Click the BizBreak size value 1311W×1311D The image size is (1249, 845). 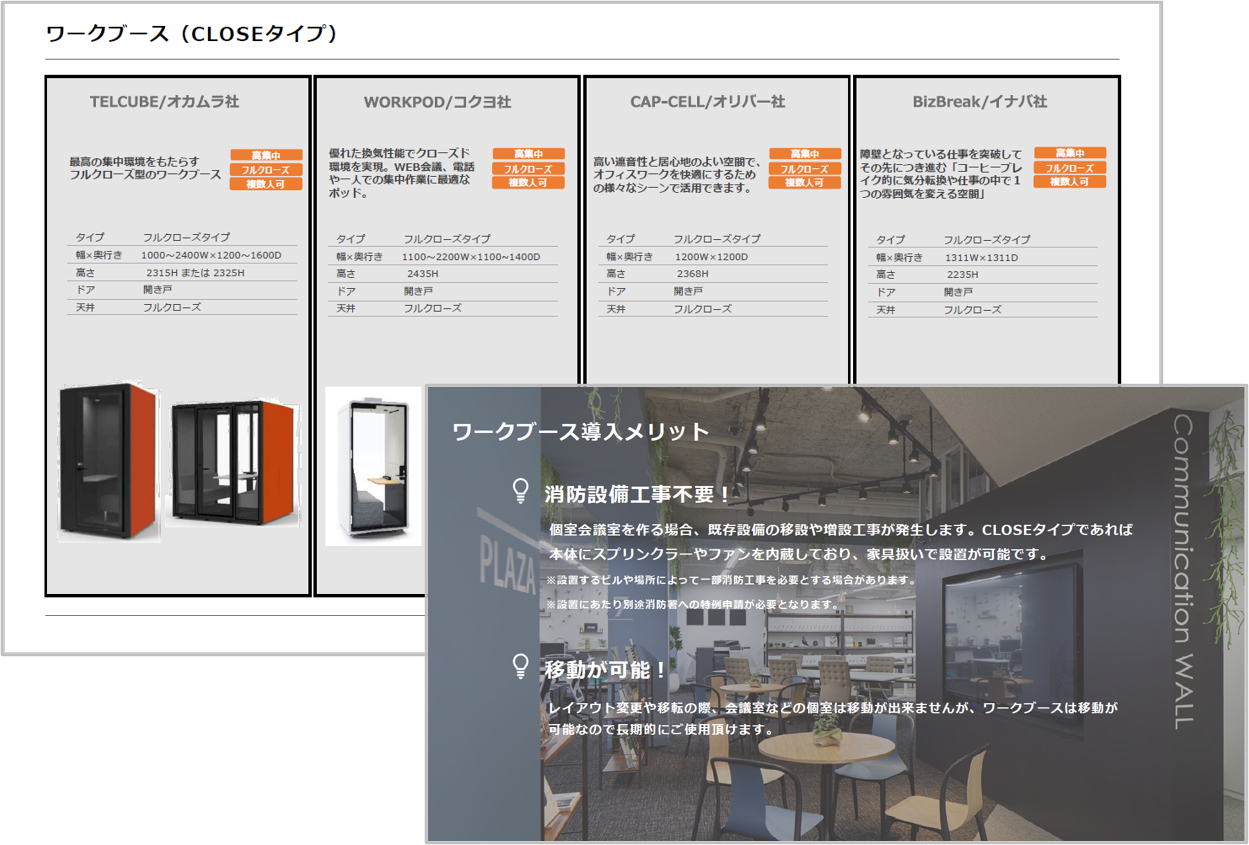click(982, 258)
